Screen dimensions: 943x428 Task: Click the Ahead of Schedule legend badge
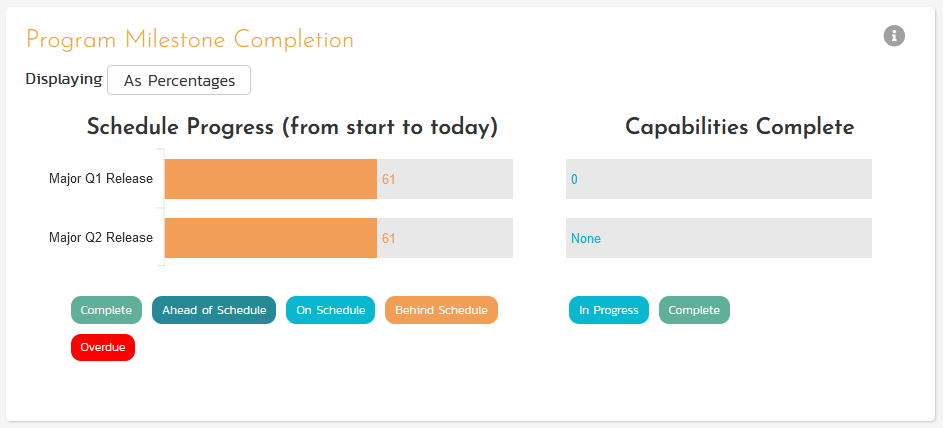click(x=214, y=310)
